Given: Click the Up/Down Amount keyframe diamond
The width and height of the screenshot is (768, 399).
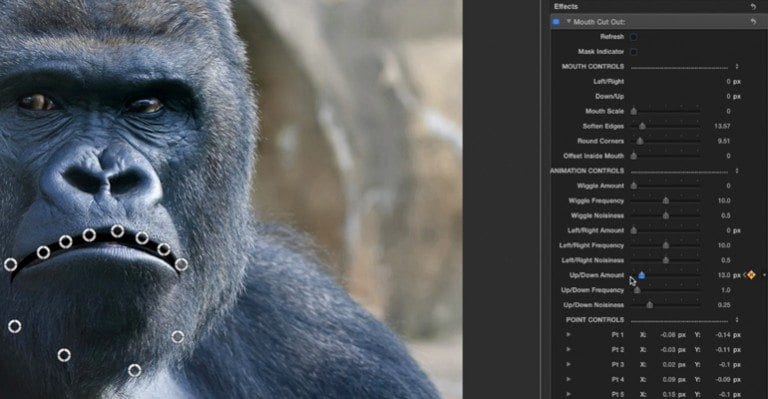Looking at the screenshot, I should (751, 275).
